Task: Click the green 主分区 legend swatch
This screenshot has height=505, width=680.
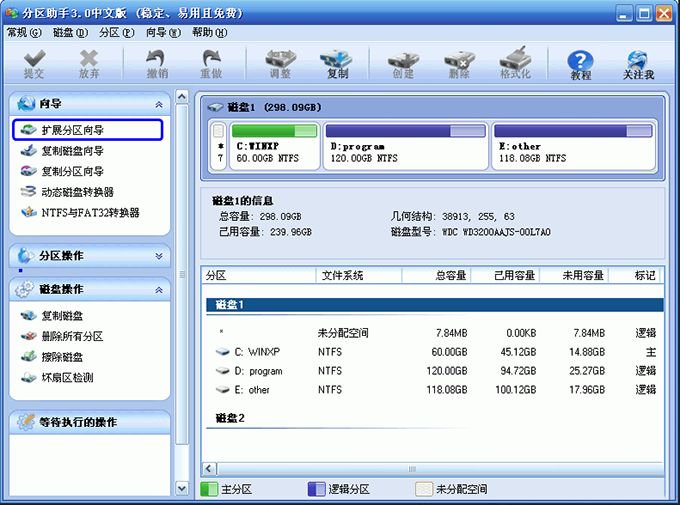Action: click(210, 489)
